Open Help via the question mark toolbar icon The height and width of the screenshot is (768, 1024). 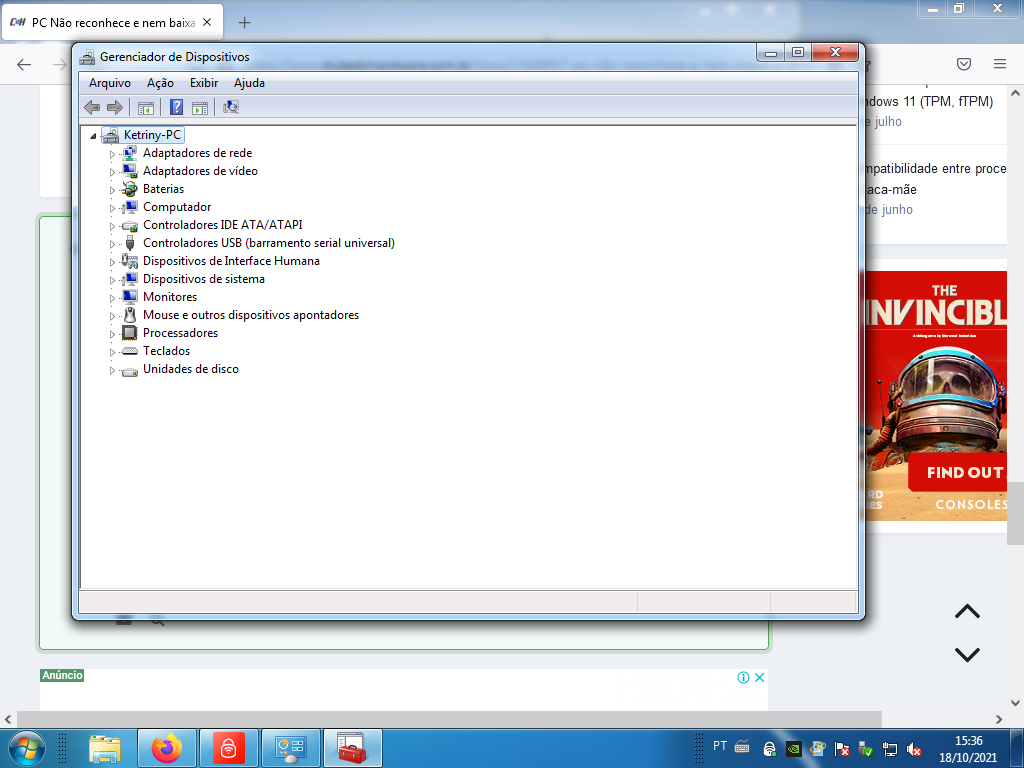point(176,107)
